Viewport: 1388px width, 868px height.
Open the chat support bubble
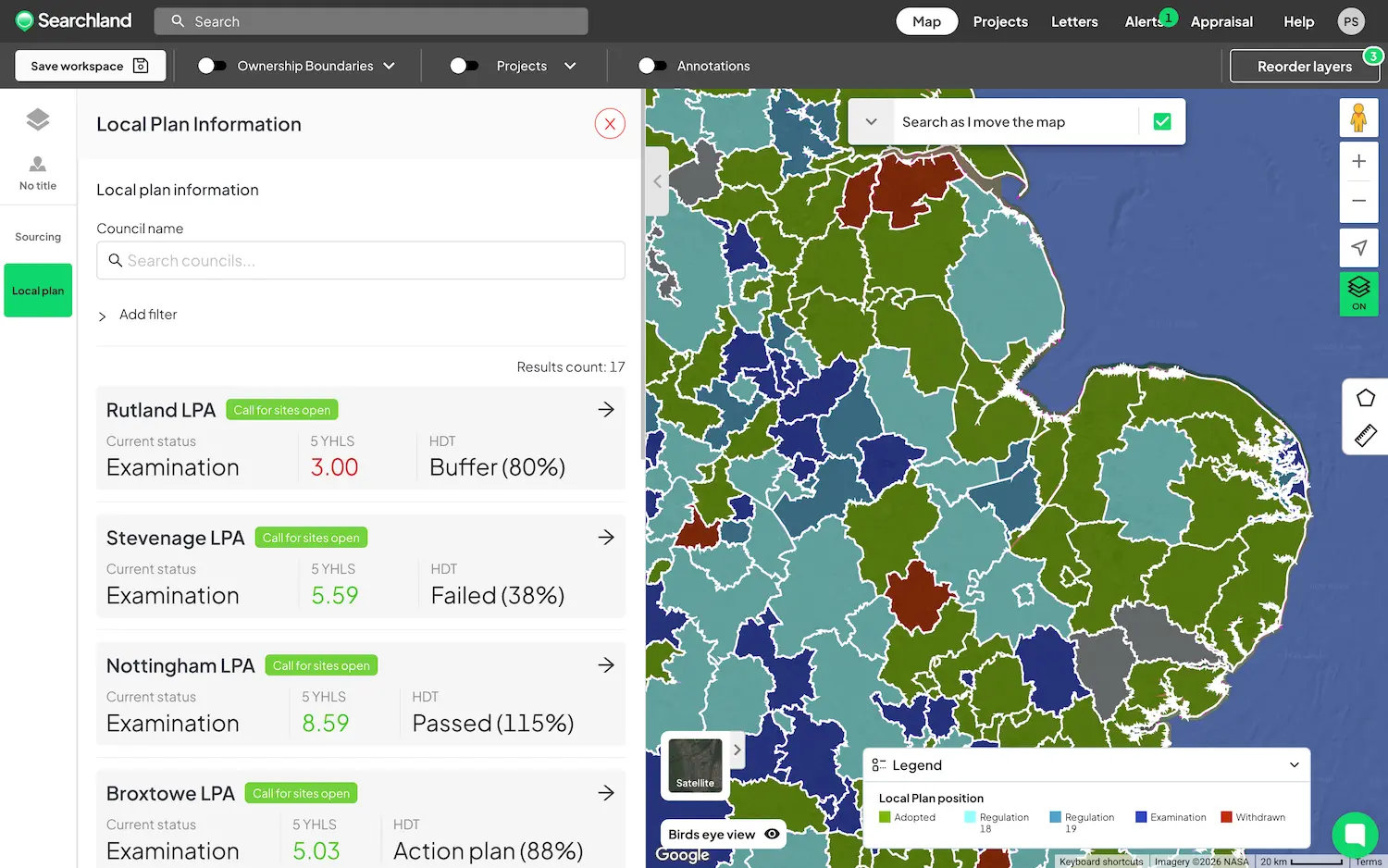tap(1355, 835)
